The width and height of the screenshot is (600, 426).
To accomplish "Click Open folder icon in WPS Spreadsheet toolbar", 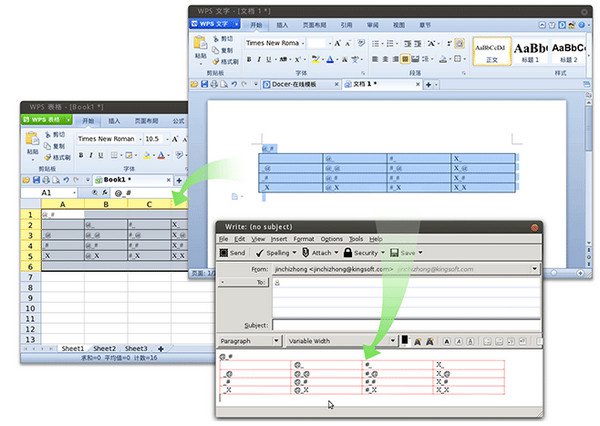I will coord(26,180).
